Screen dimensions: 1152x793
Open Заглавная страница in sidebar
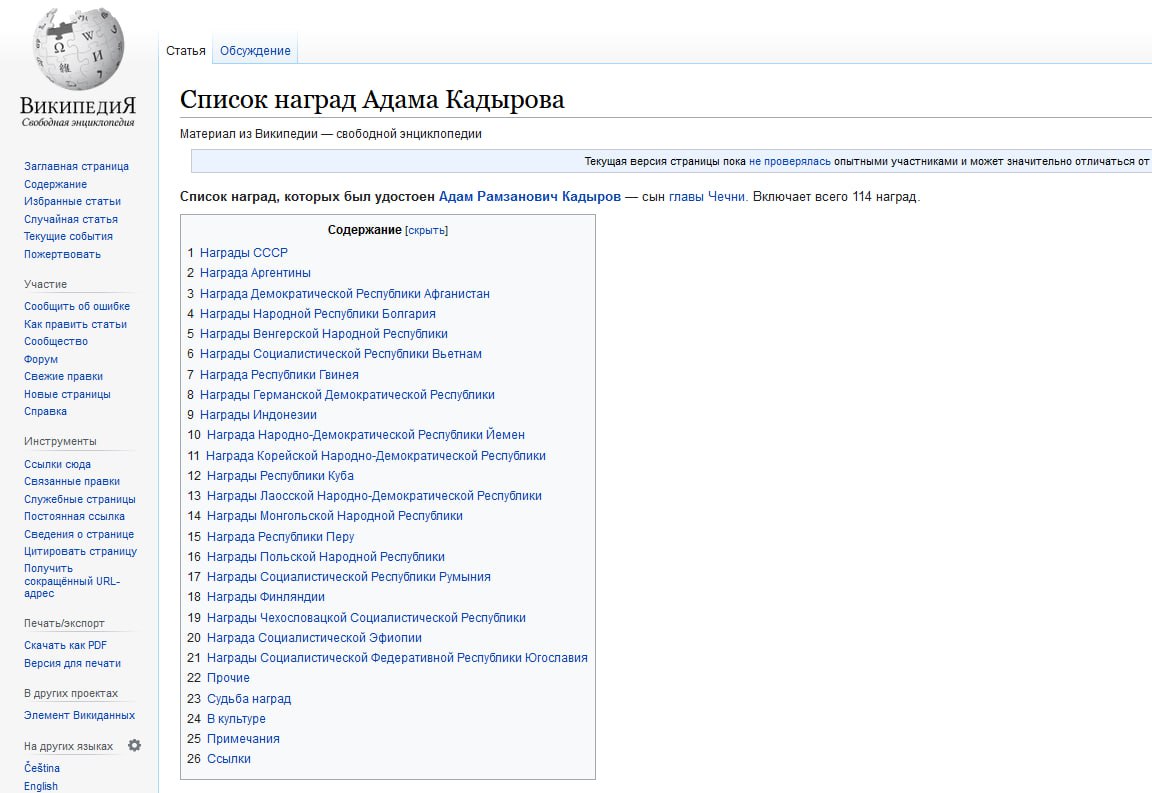[x=76, y=166]
